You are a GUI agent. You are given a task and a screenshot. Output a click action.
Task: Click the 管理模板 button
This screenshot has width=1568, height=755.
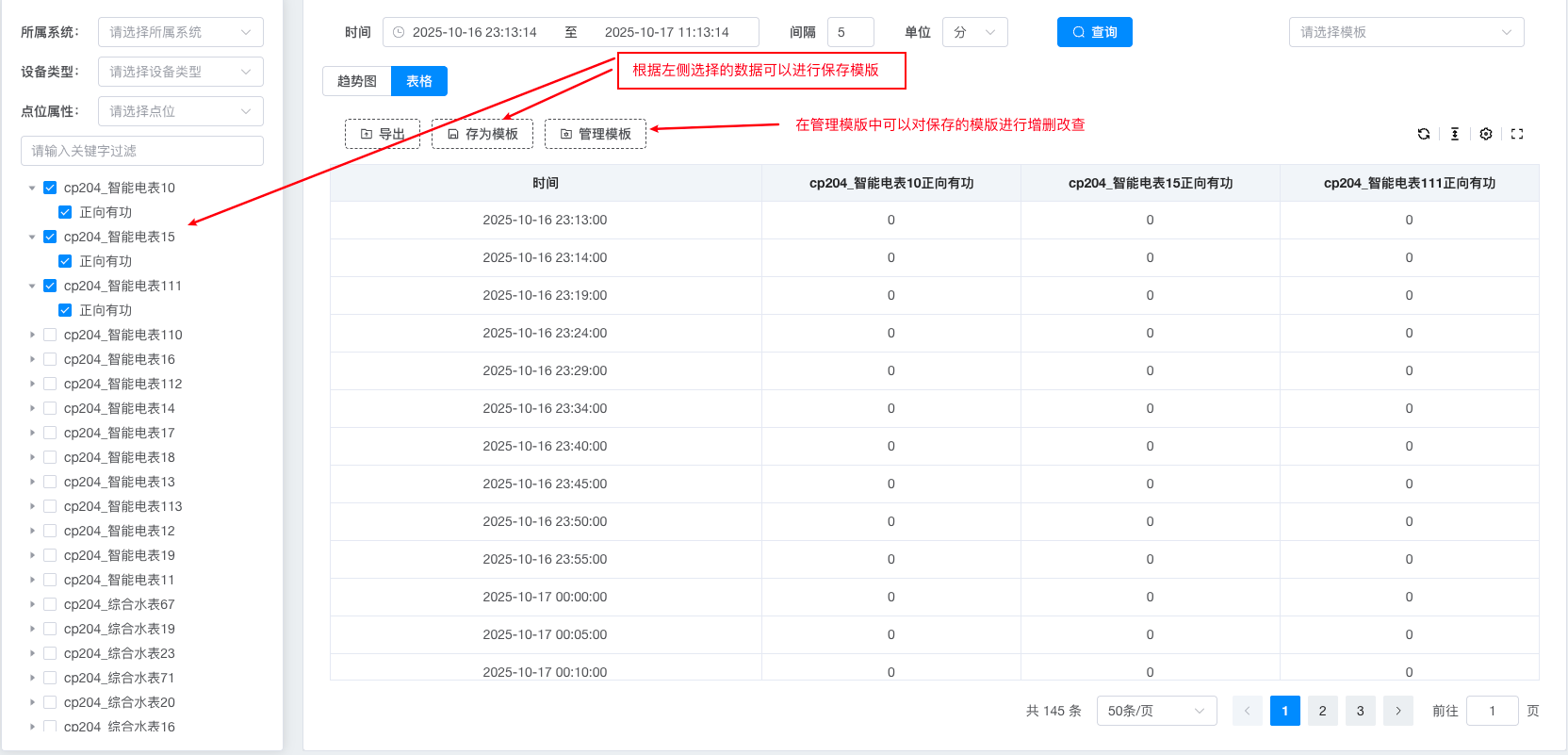pos(596,134)
